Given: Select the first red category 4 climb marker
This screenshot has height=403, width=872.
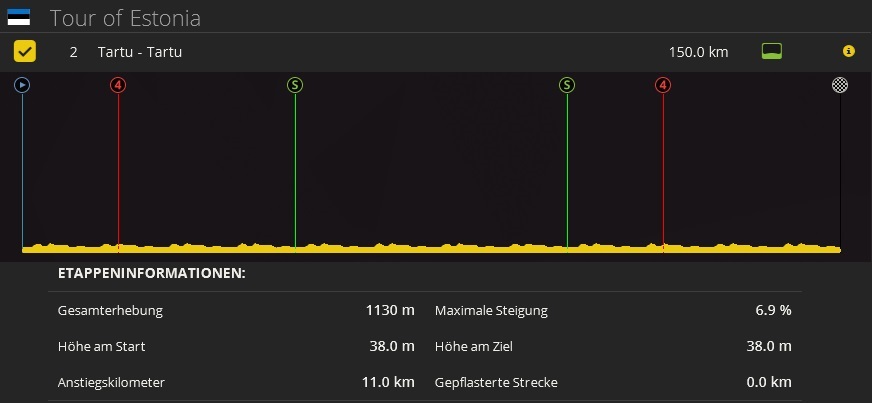Looking at the screenshot, I should point(118,85).
